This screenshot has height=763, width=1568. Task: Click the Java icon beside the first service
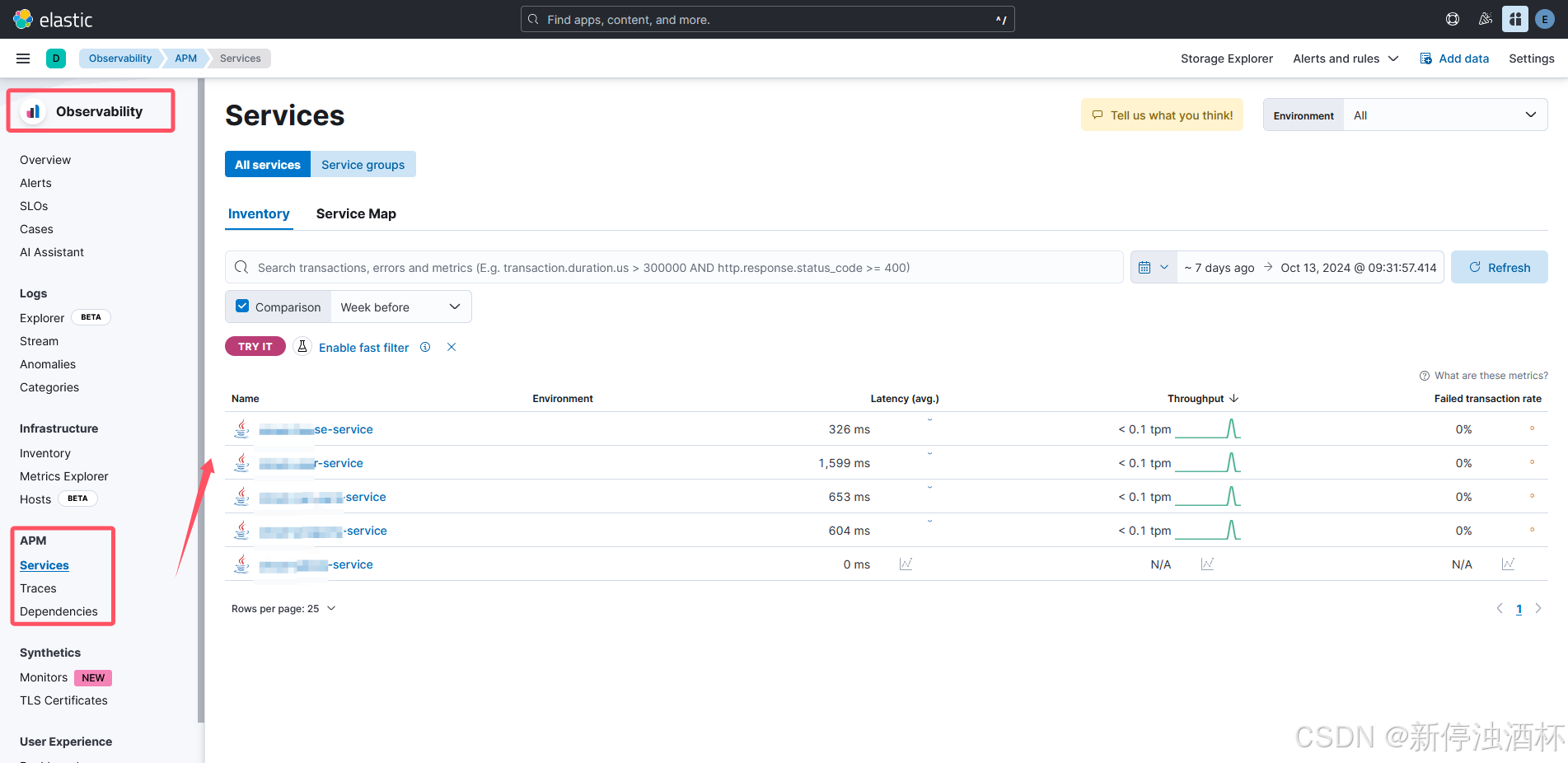[x=241, y=428]
